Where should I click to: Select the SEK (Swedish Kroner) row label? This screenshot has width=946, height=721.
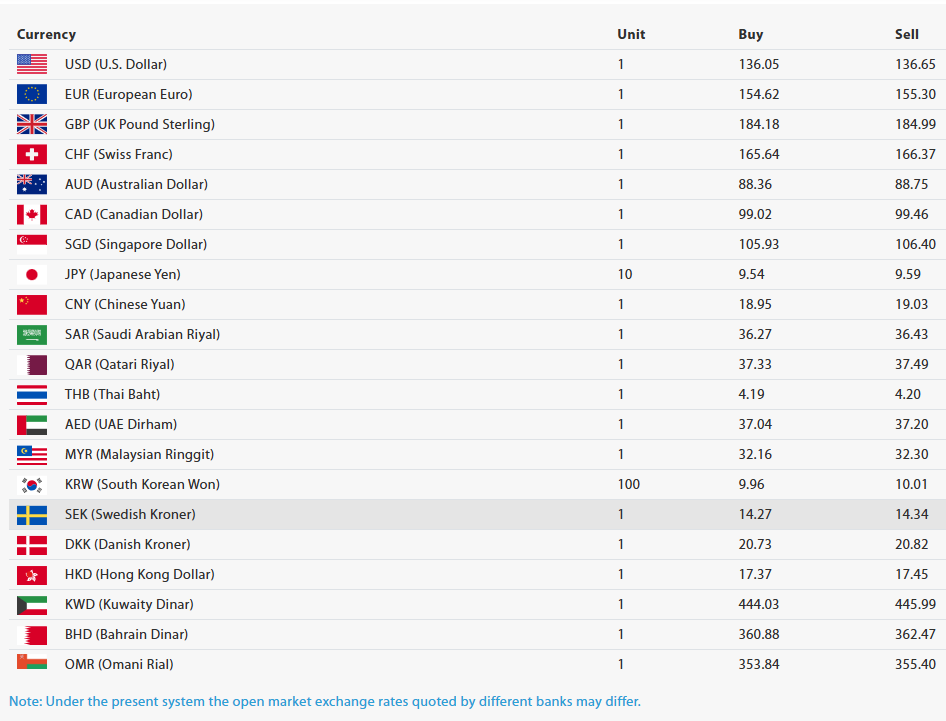click(130, 514)
